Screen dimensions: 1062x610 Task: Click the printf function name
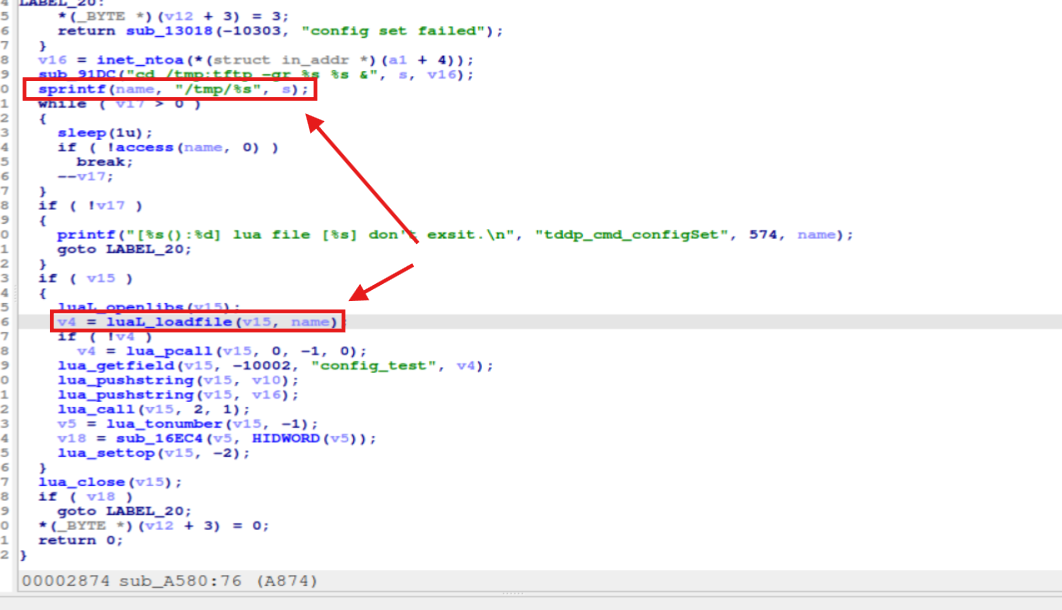[85, 235]
